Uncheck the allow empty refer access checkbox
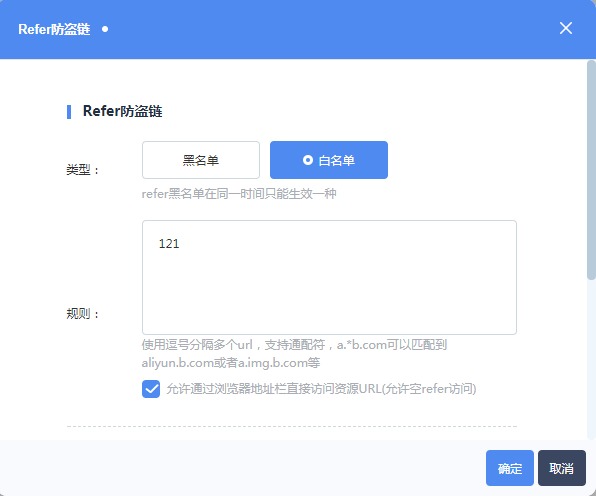Viewport: 596px width, 498px height. [151, 389]
